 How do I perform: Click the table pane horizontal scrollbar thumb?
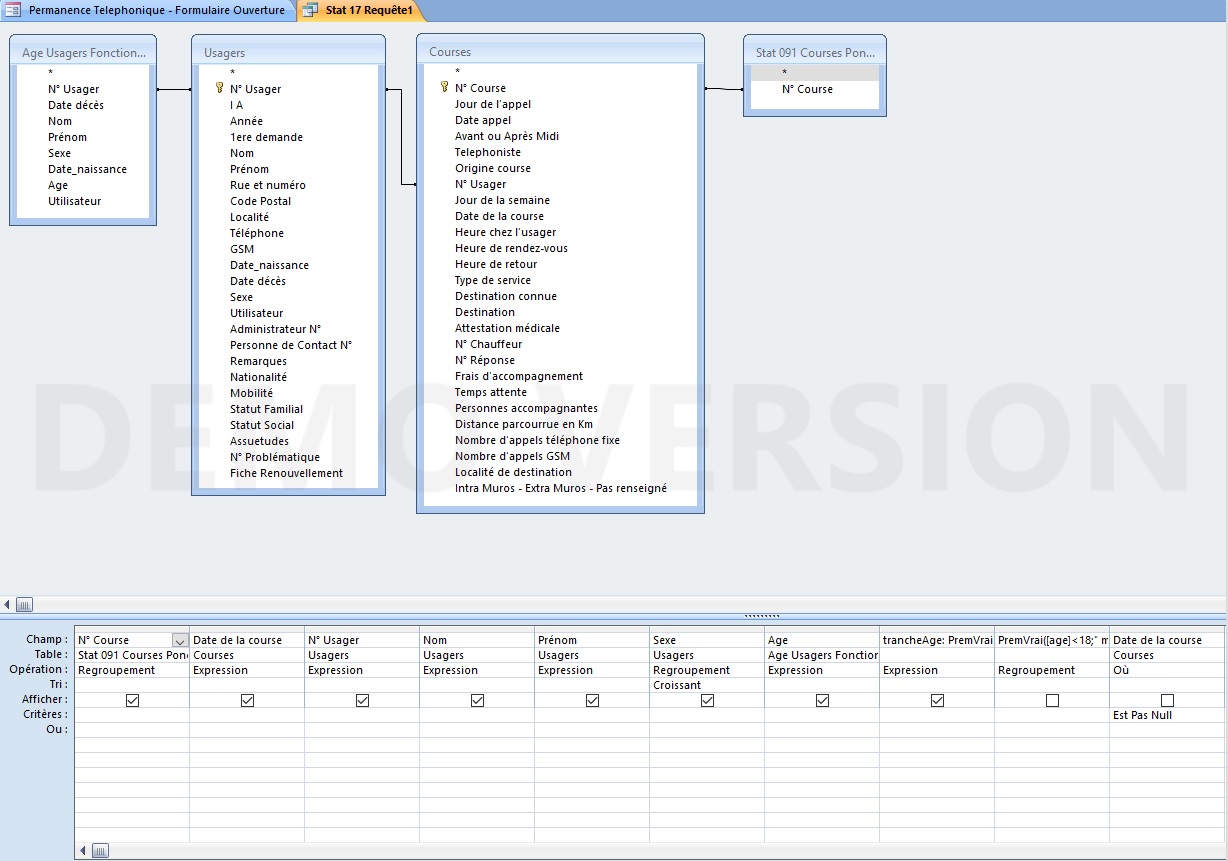[x=25, y=604]
